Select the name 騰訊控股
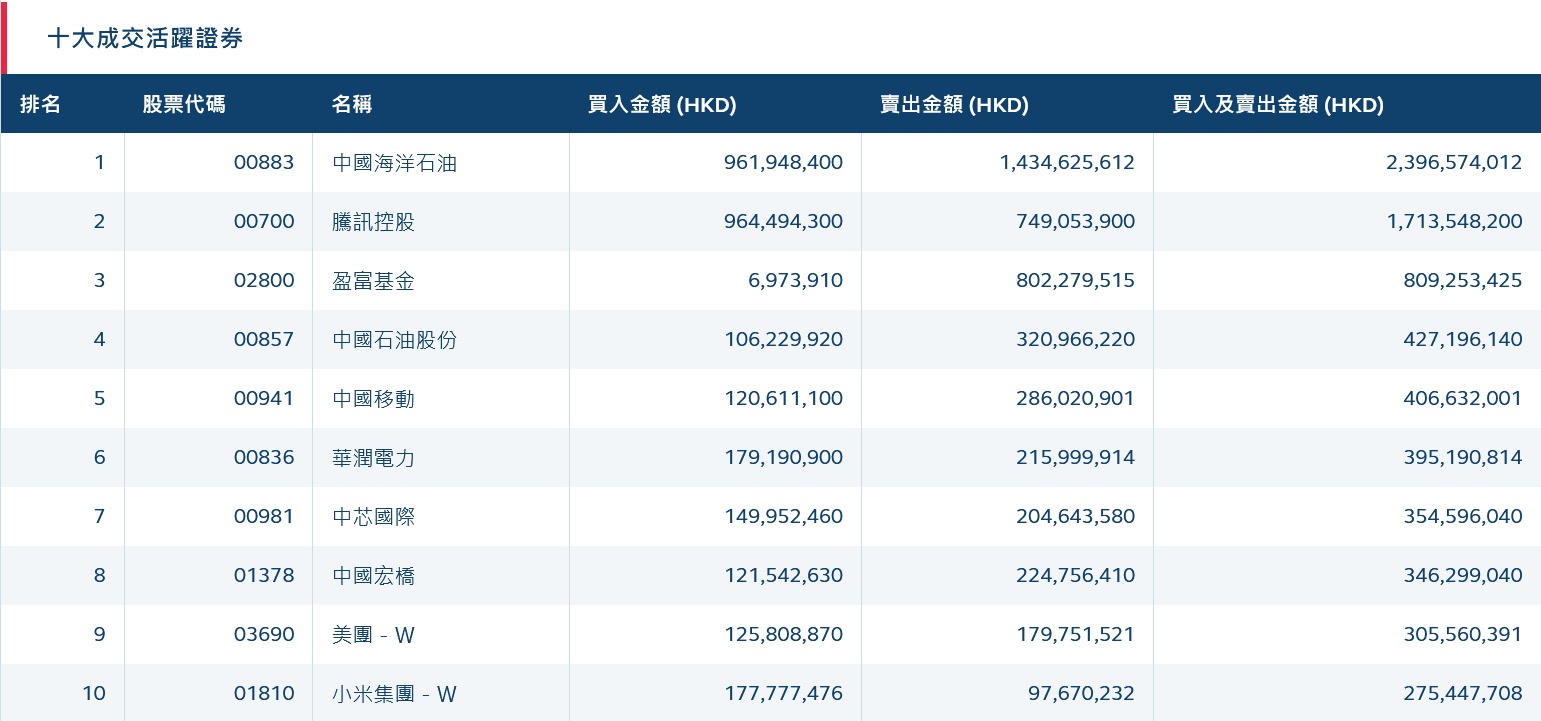Viewport: 1541px width, 721px height. tap(373, 221)
